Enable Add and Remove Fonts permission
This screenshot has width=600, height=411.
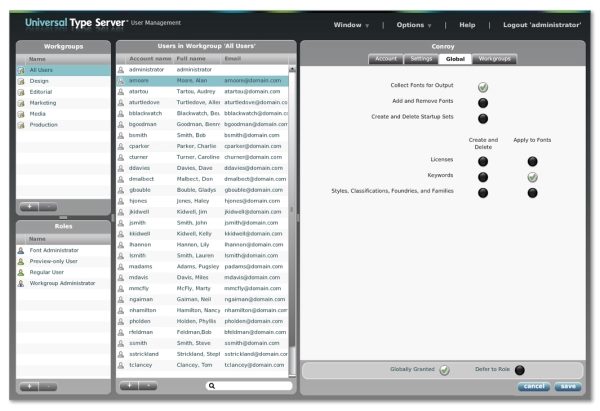pos(483,103)
